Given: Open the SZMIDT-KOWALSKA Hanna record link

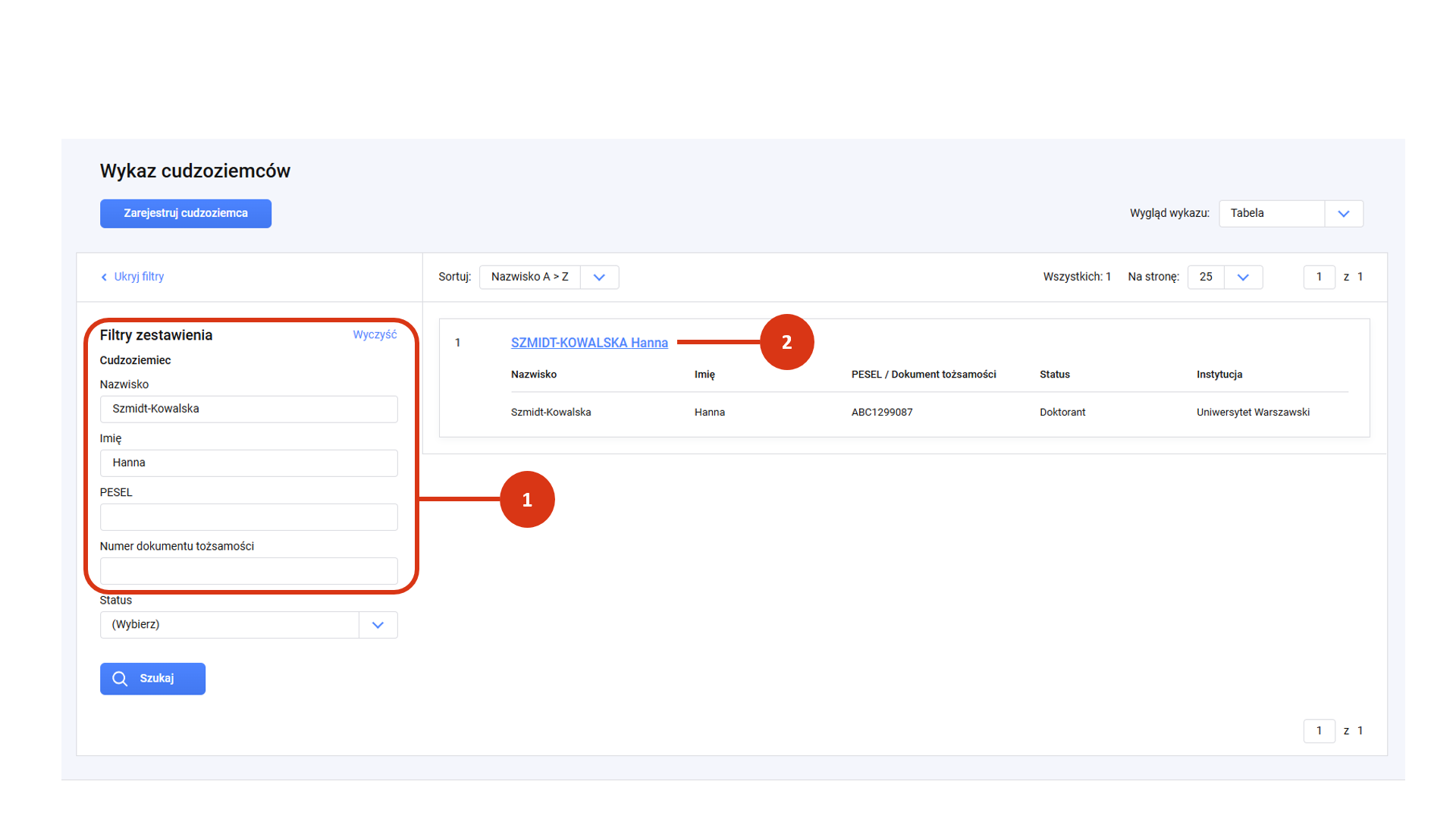Looking at the screenshot, I should (589, 343).
